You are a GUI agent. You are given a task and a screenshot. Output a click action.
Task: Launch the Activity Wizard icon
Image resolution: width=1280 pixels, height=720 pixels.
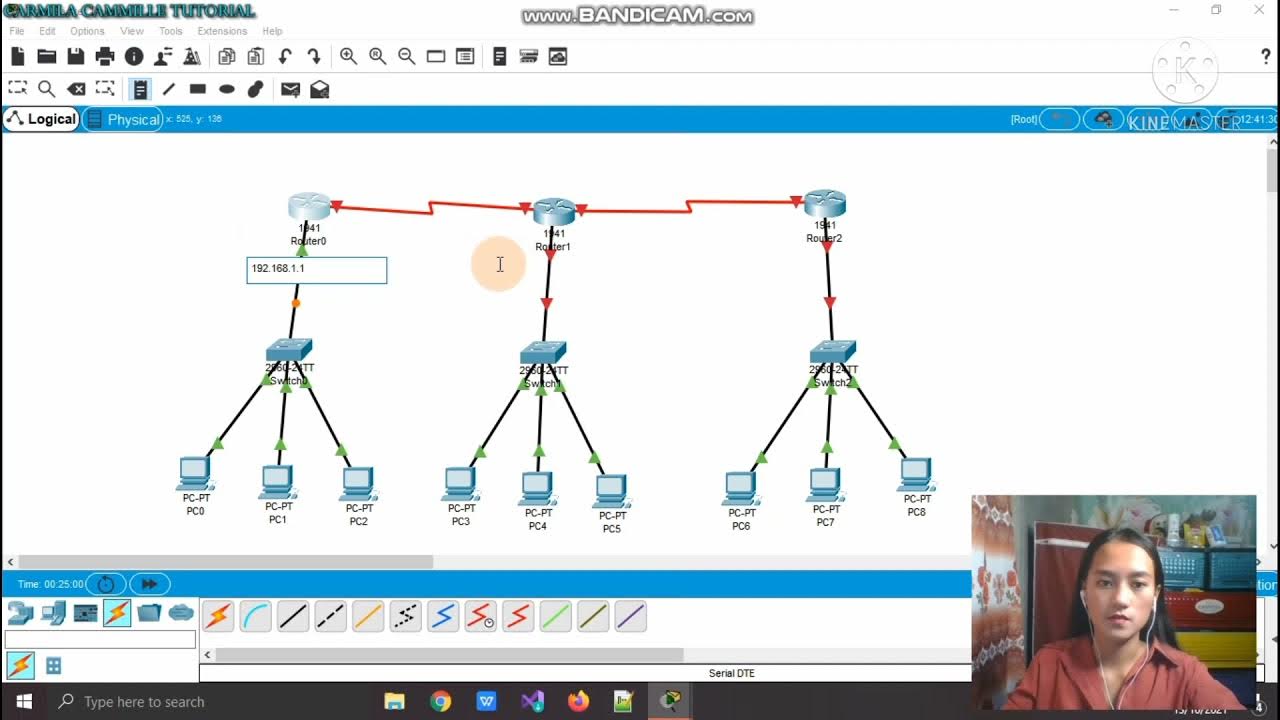click(x=192, y=57)
